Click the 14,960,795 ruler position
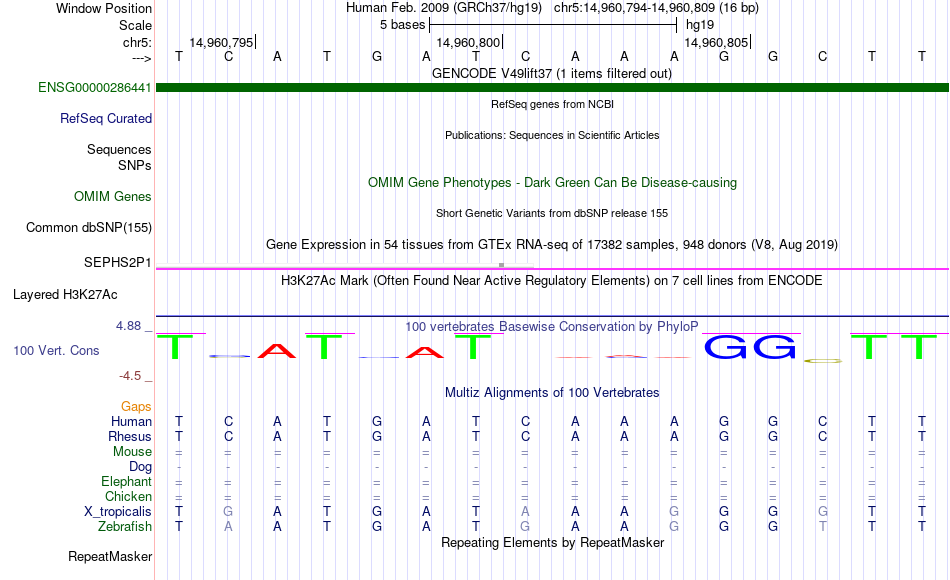Screen dimensions: 950x580 (222, 42)
